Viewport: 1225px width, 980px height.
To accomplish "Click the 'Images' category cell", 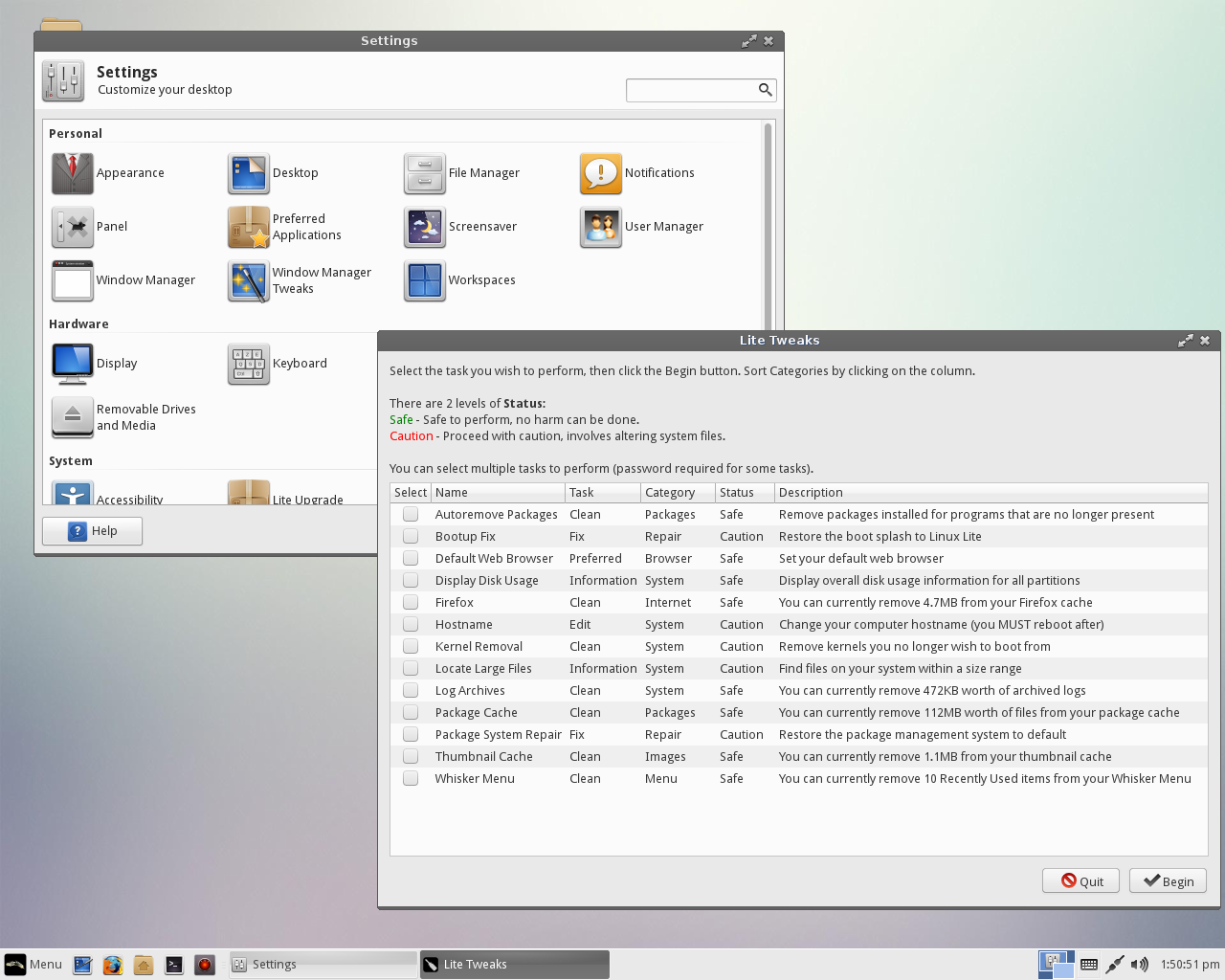I will 665,757.
